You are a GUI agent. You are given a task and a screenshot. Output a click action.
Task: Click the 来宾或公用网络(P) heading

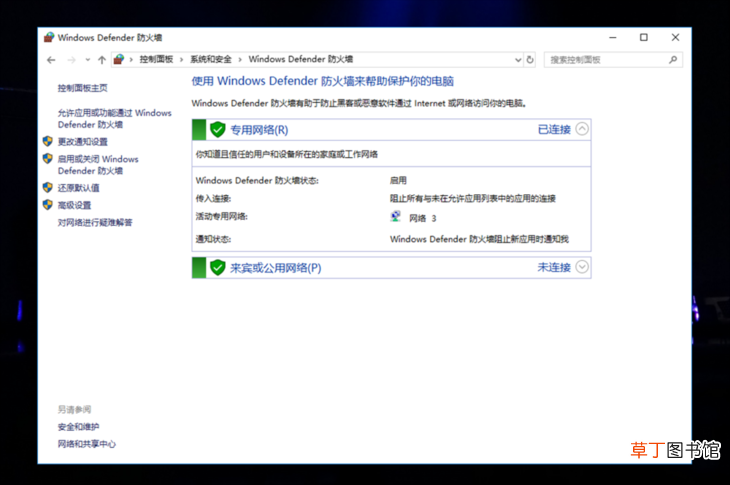pos(276,268)
